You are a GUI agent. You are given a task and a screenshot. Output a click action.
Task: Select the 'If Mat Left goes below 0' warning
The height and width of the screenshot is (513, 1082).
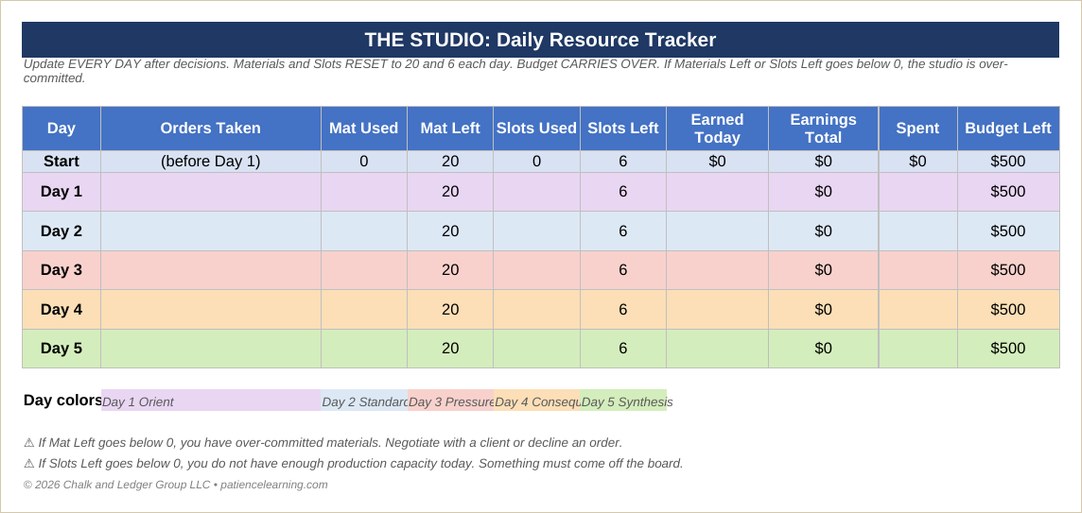point(323,443)
